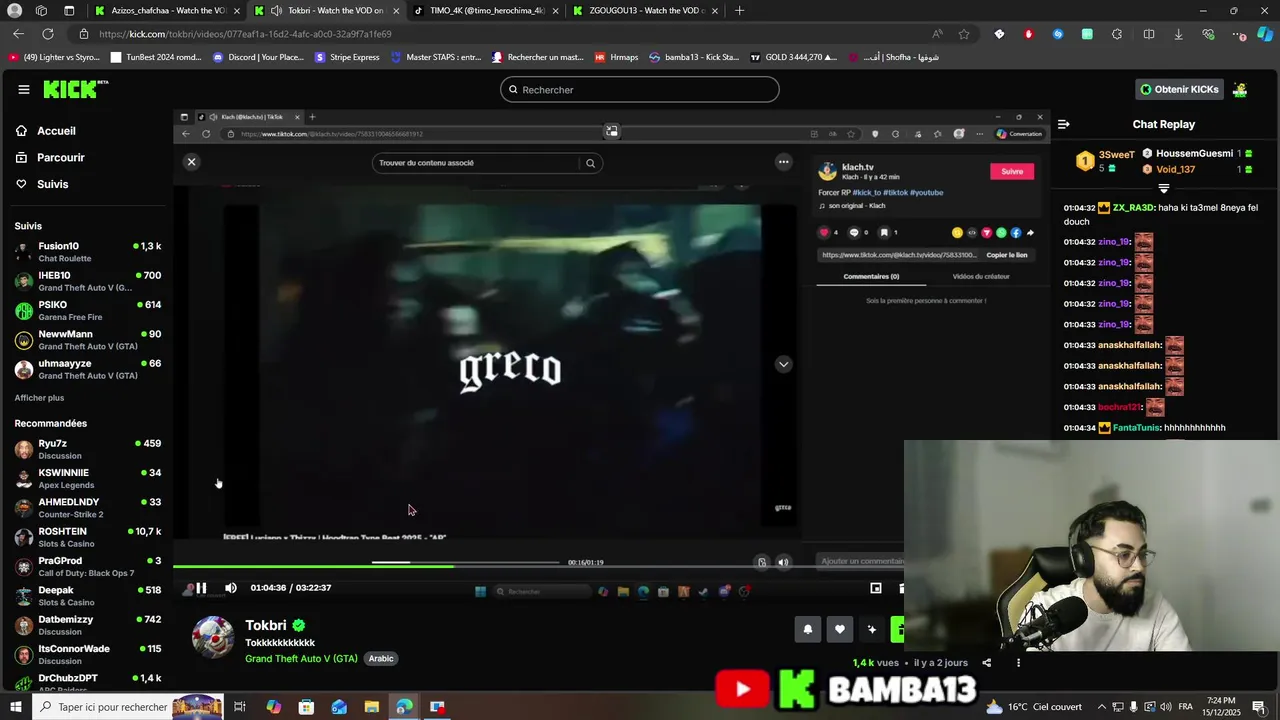The image size is (1280, 720).
Task: Mute the Kick player volume
Action: click(231, 588)
